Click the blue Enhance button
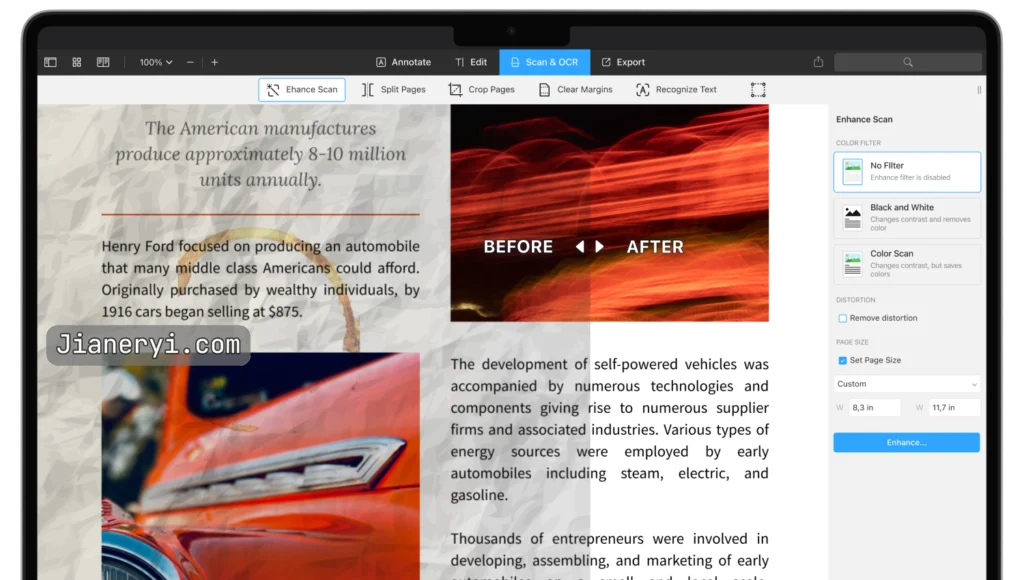Screen dimensions: 1024x580 pos(906,442)
